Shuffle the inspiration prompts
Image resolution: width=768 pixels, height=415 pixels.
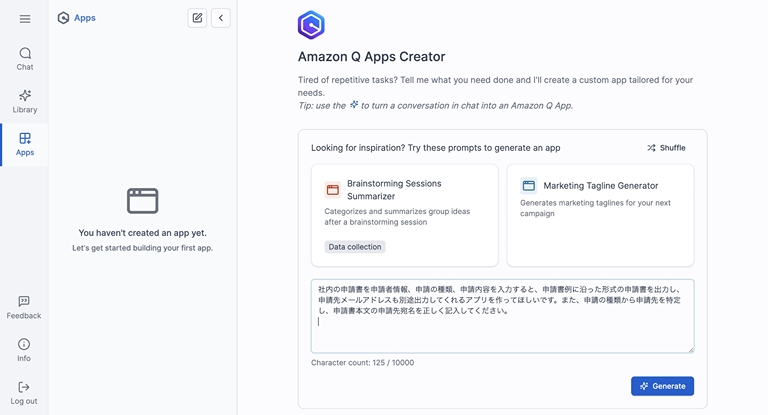pyautogui.click(x=666, y=148)
